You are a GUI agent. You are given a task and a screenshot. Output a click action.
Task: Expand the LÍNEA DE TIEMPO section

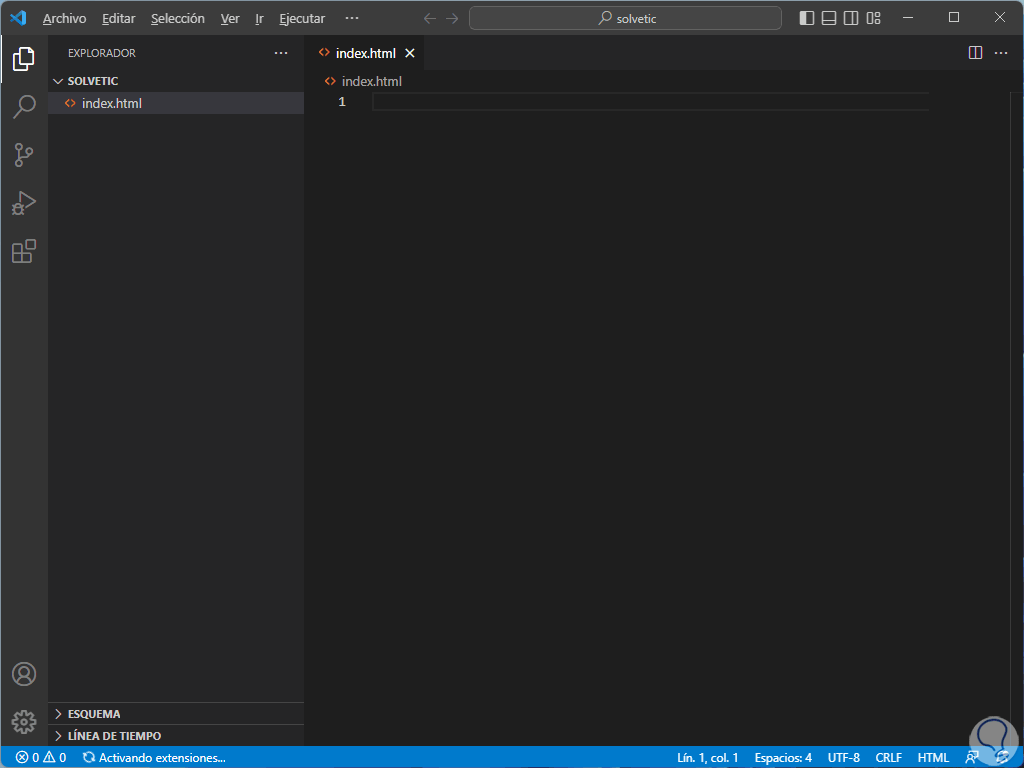click(x=176, y=735)
